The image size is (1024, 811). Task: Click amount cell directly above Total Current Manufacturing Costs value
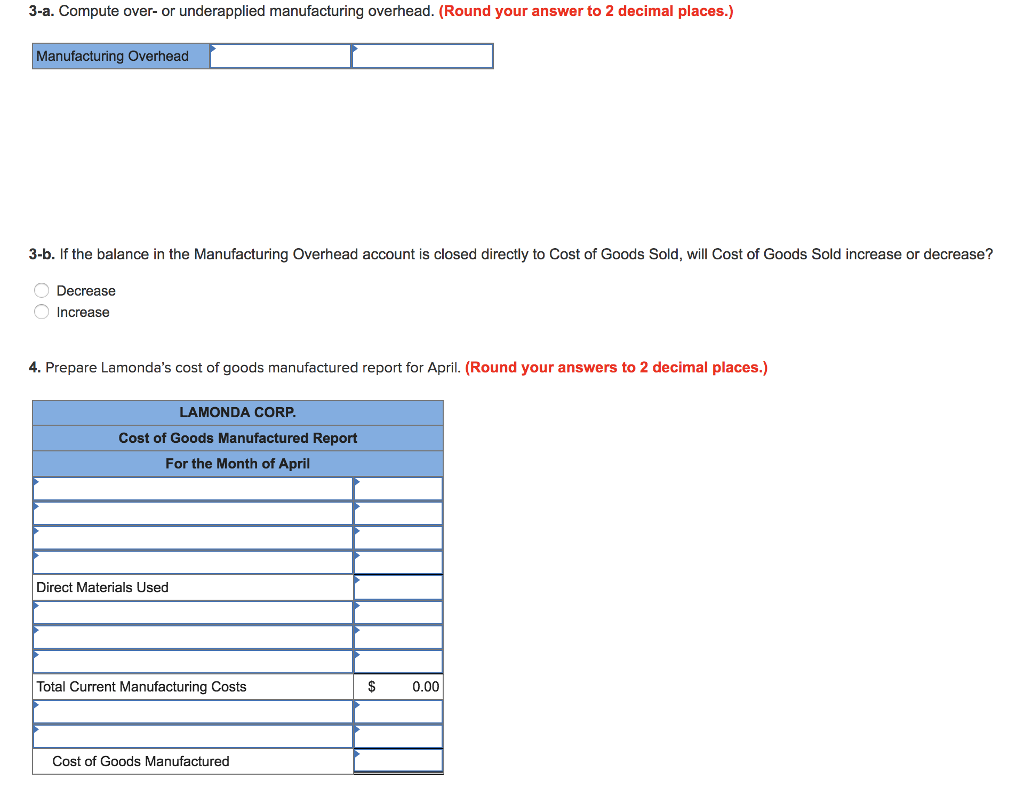click(398, 662)
